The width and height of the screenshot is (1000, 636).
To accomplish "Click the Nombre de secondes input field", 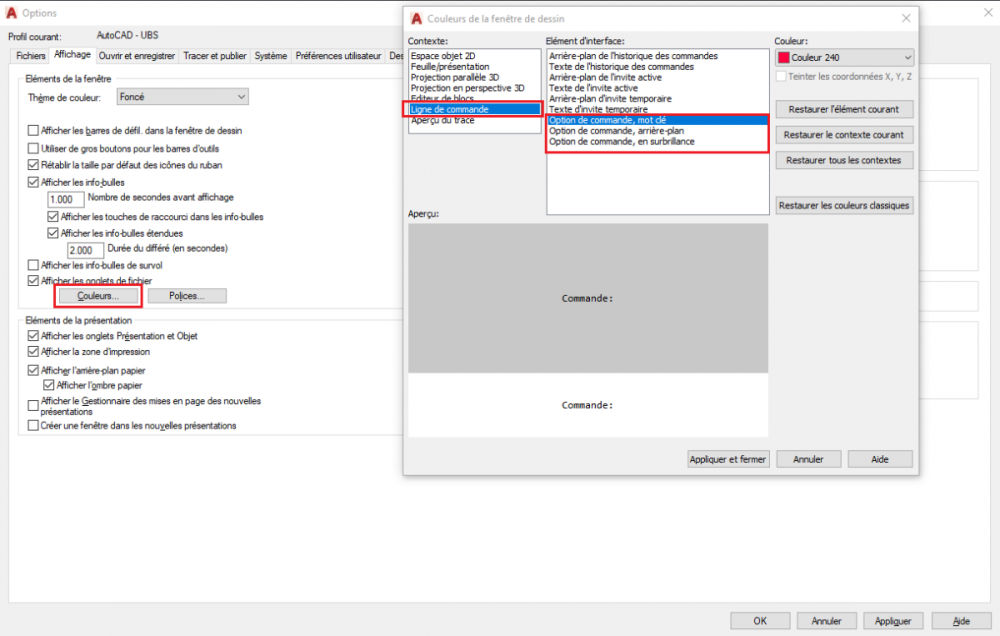I will click(66, 200).
